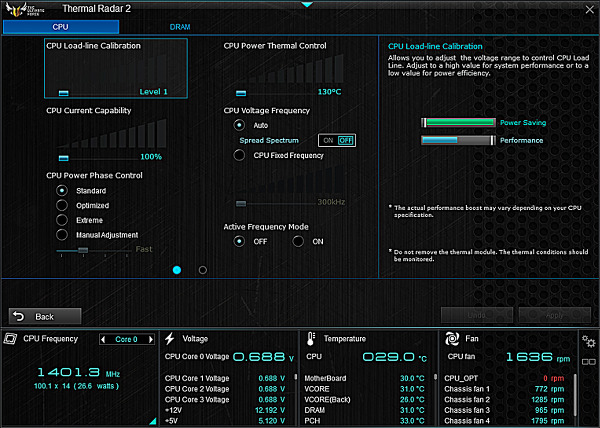The image size is (600, 428).
Task: Click the Chassis fan 4 row
Action: (x=504, y=421)
